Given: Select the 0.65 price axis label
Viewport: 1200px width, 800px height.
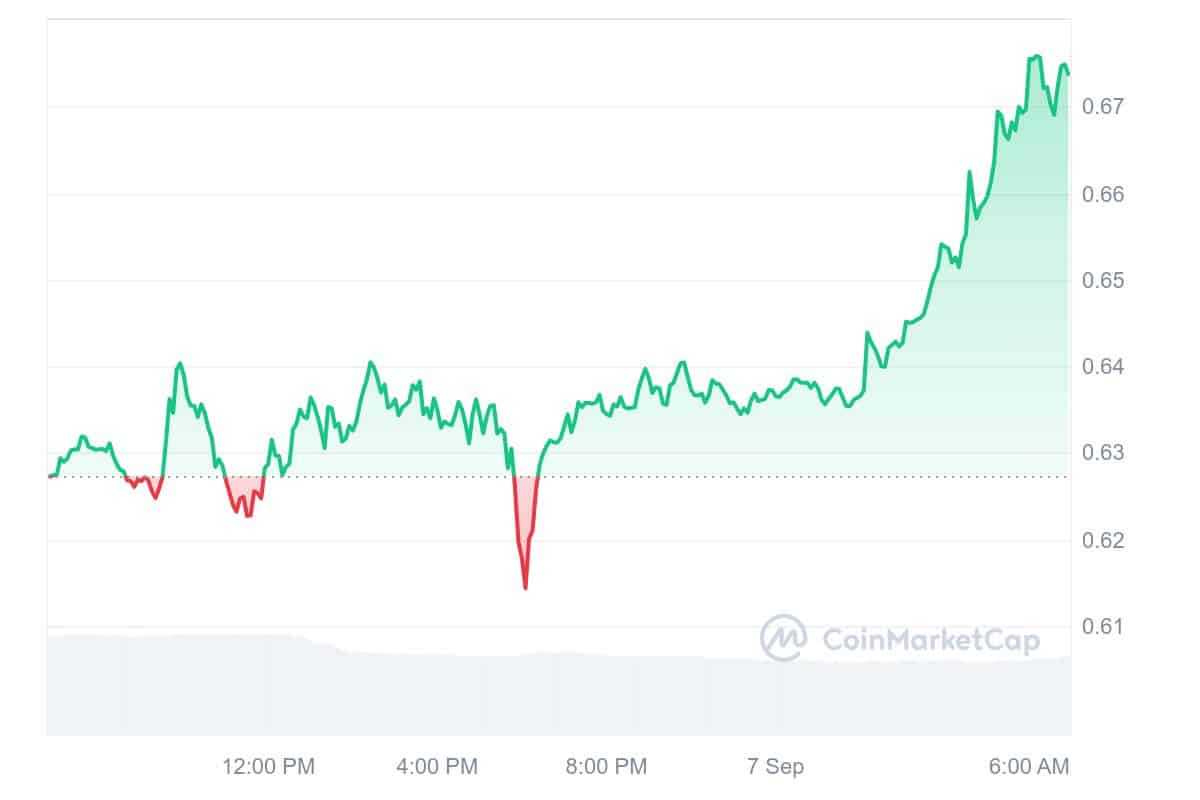Looking at the screenshot, I should pyautogui.click(x=1105, y=280).
